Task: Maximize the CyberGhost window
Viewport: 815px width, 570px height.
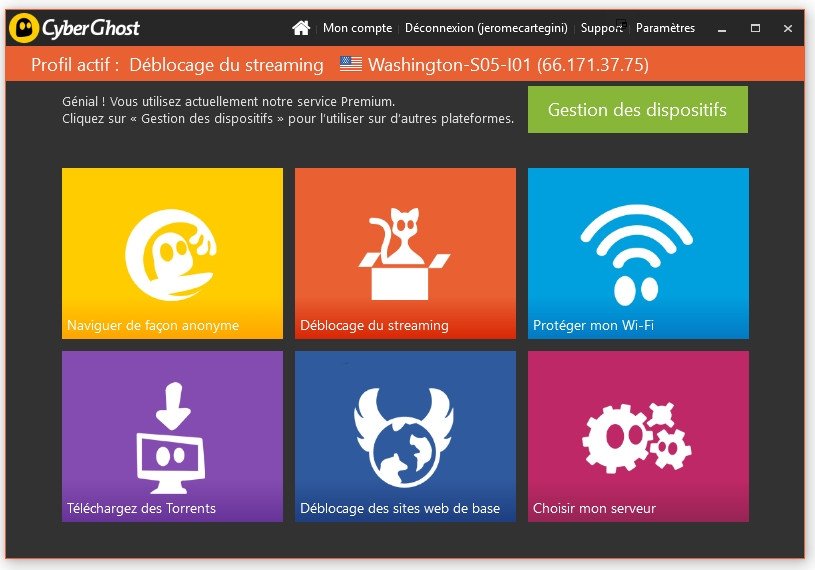Action: [x=755, y=28]
